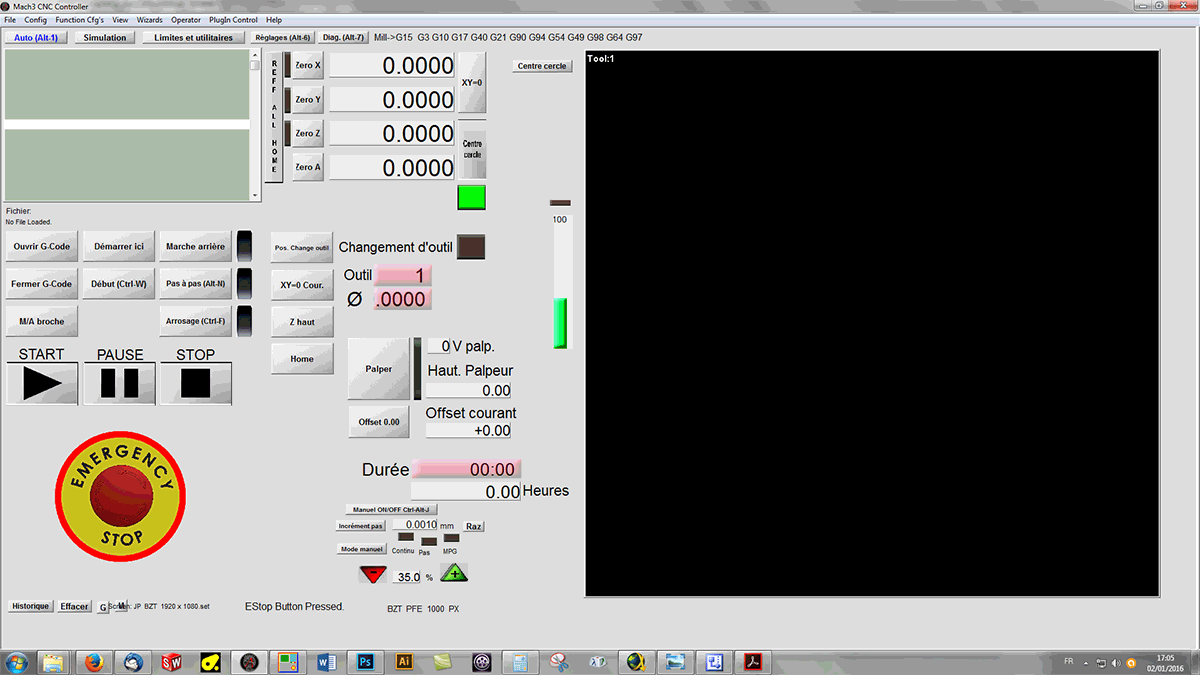The width and height of the screenshot is (1200, 675).
Task: Click the Démarrer ici button
Action: point(119,246)
